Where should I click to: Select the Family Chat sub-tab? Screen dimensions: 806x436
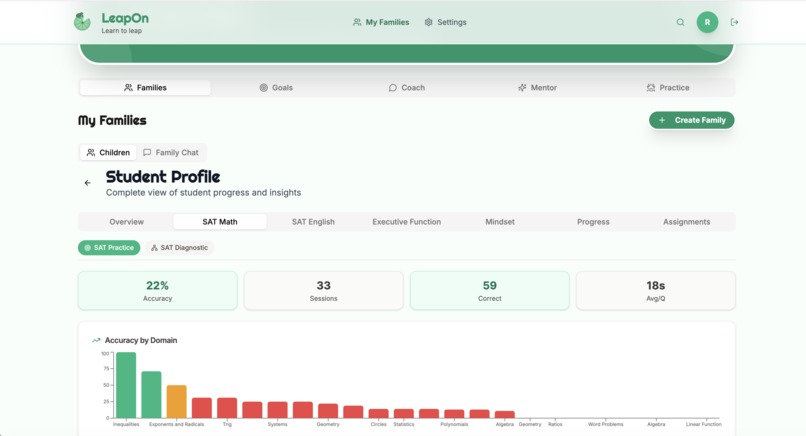pyautogui.click(x=171, y=152)
